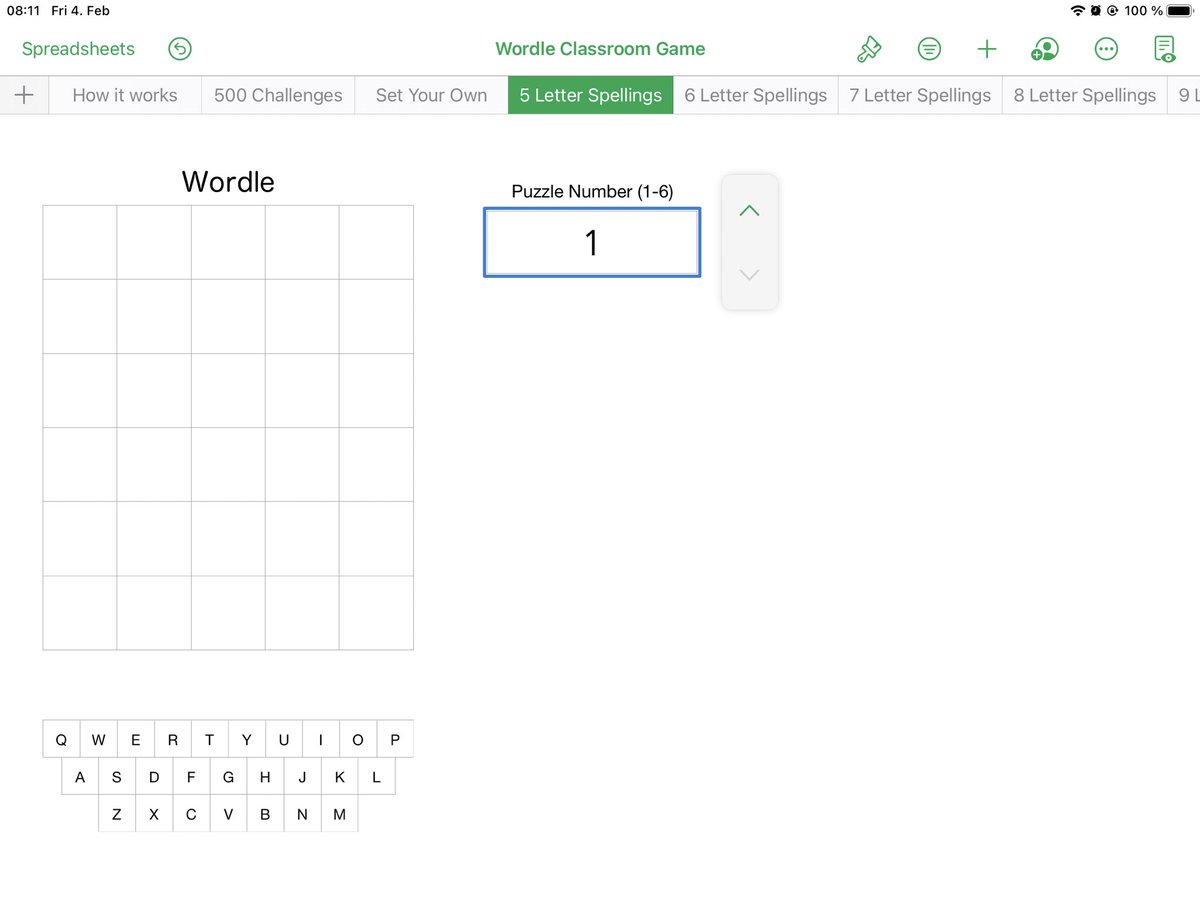Tap the K key cell
This screenshot has width=1200, height=900.
click(340, 777)
